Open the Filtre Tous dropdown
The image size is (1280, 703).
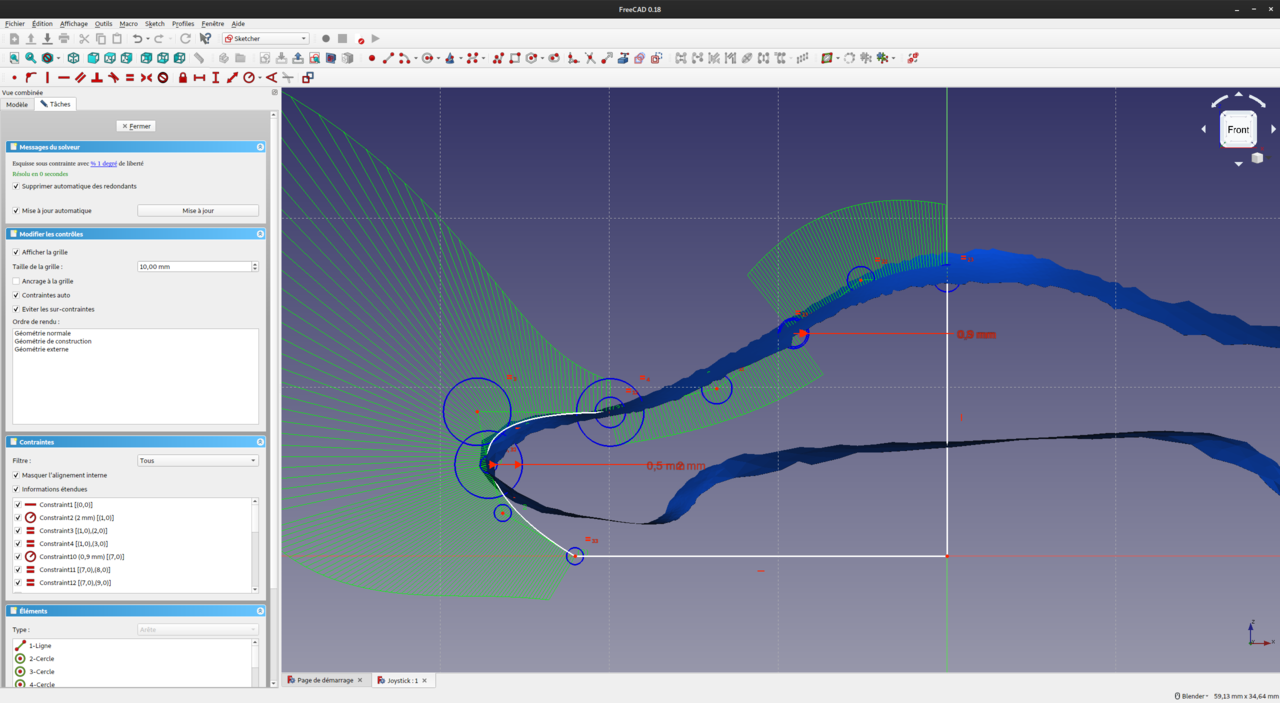(x=198, y=461)
